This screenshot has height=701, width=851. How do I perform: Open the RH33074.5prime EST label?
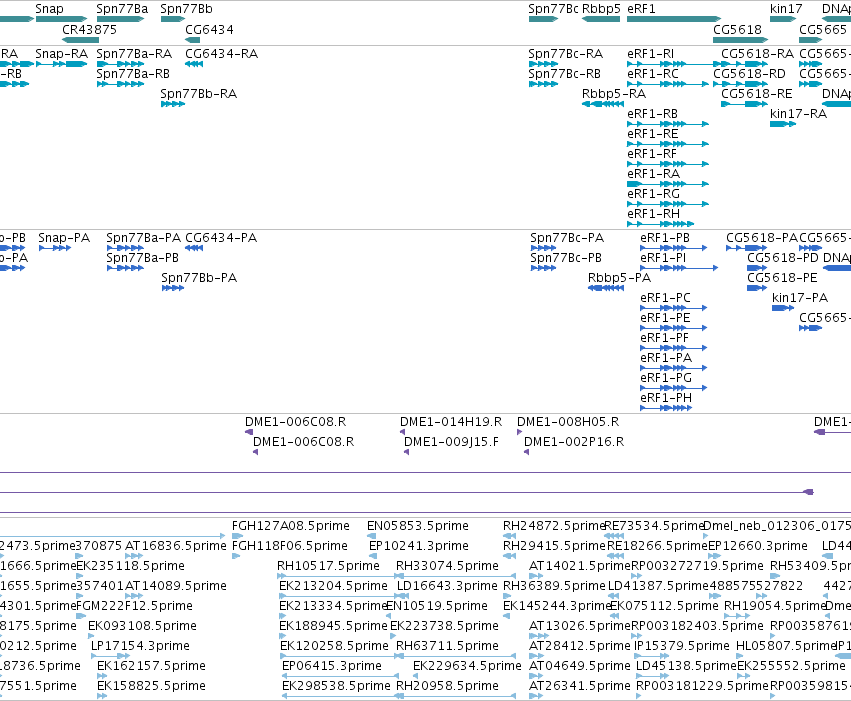447,566
